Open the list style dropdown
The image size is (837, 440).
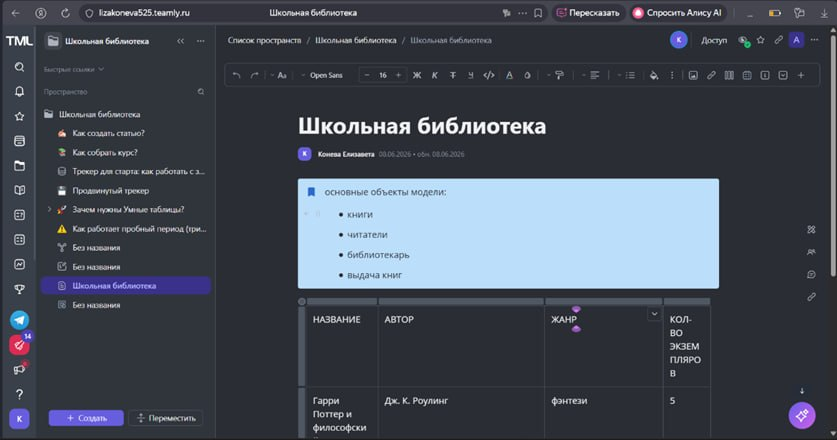(626, 75)
